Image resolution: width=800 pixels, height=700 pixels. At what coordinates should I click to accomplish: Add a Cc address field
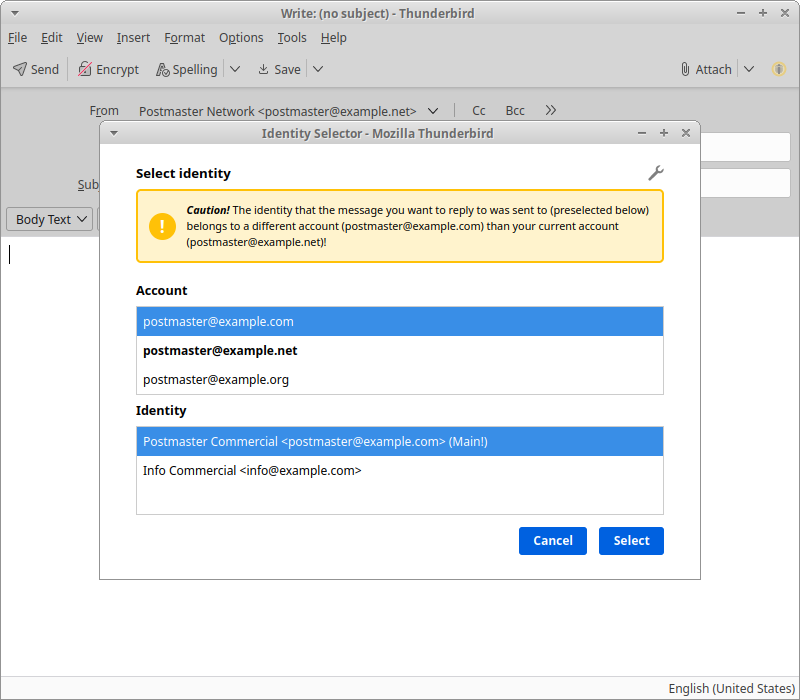[479, 111]
